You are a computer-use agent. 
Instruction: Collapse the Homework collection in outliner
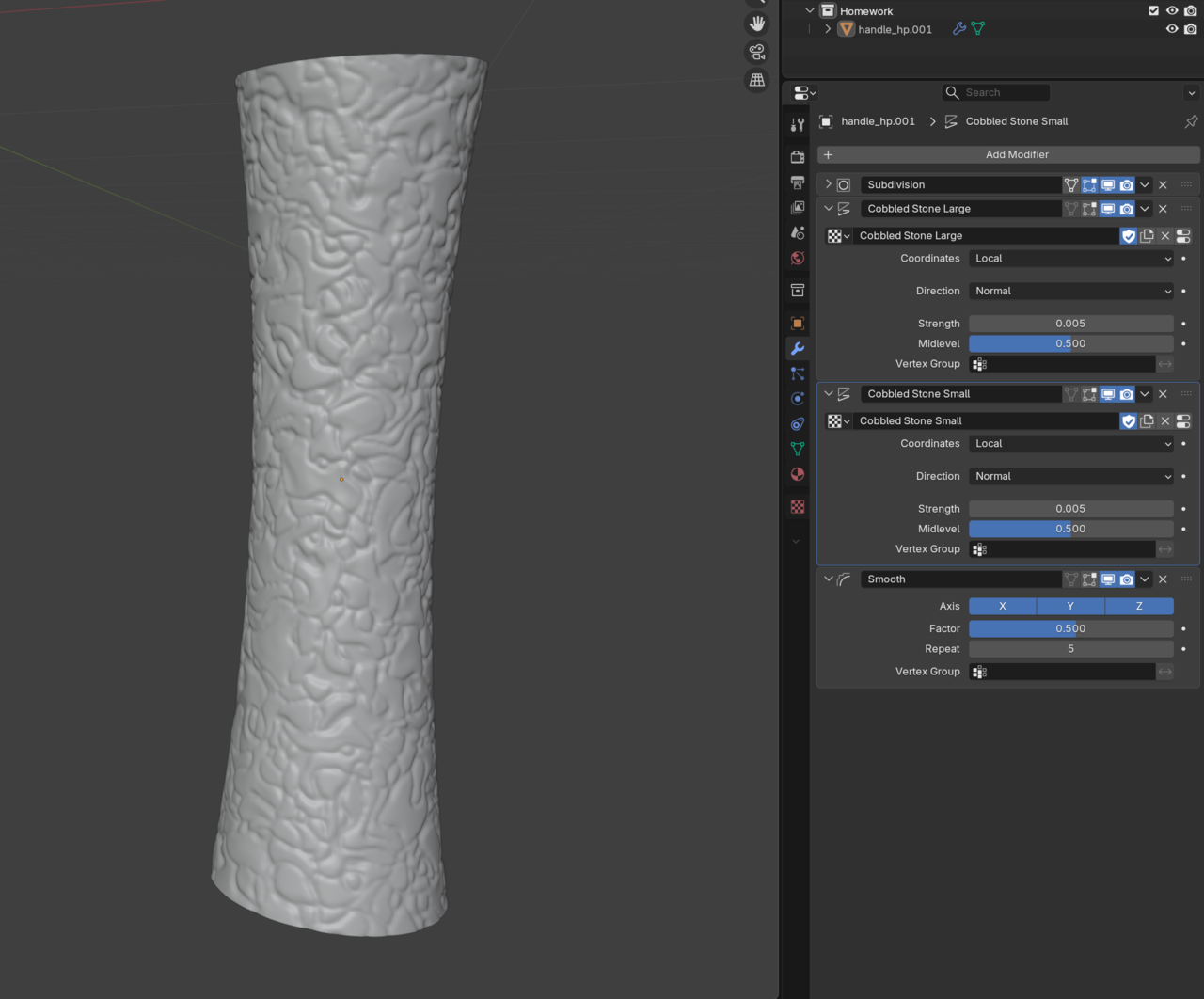point(809,10)
